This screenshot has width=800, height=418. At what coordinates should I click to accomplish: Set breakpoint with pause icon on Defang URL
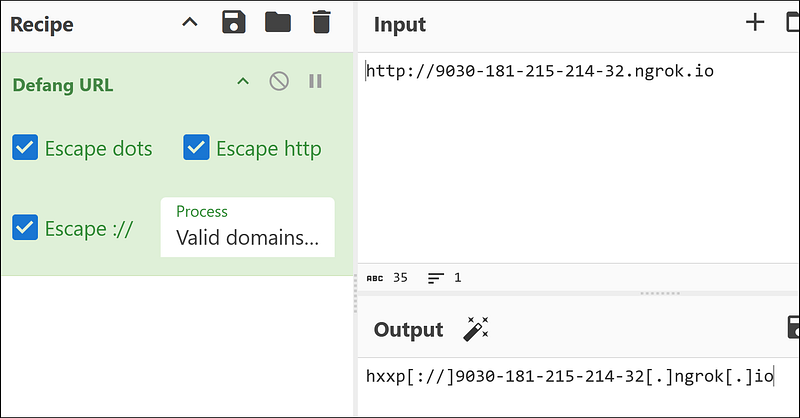[x=315, y=82]
